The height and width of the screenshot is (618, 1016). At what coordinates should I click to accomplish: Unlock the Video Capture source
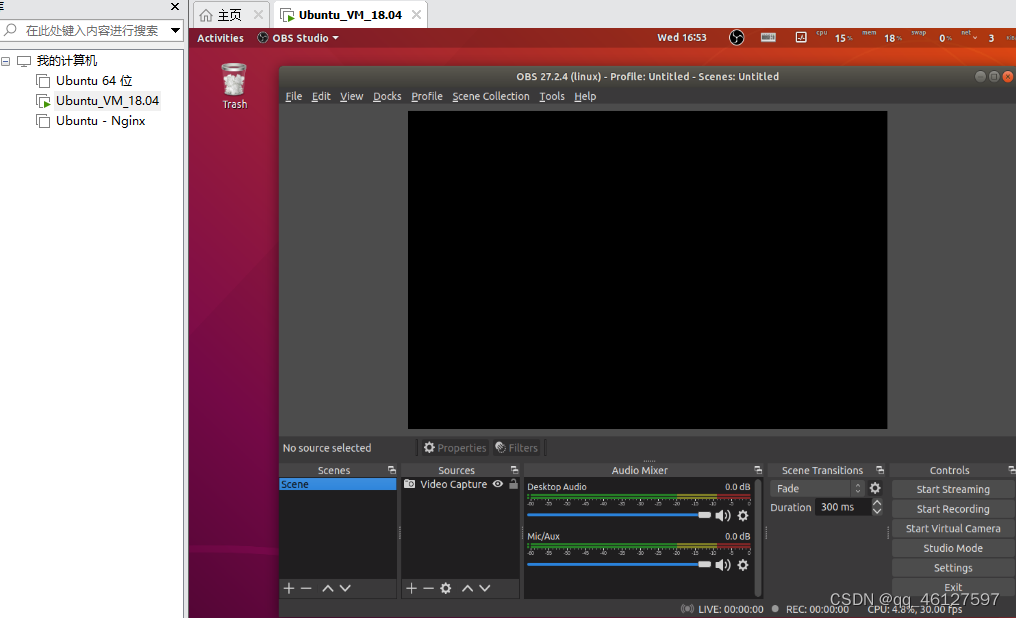pos(513,484)
